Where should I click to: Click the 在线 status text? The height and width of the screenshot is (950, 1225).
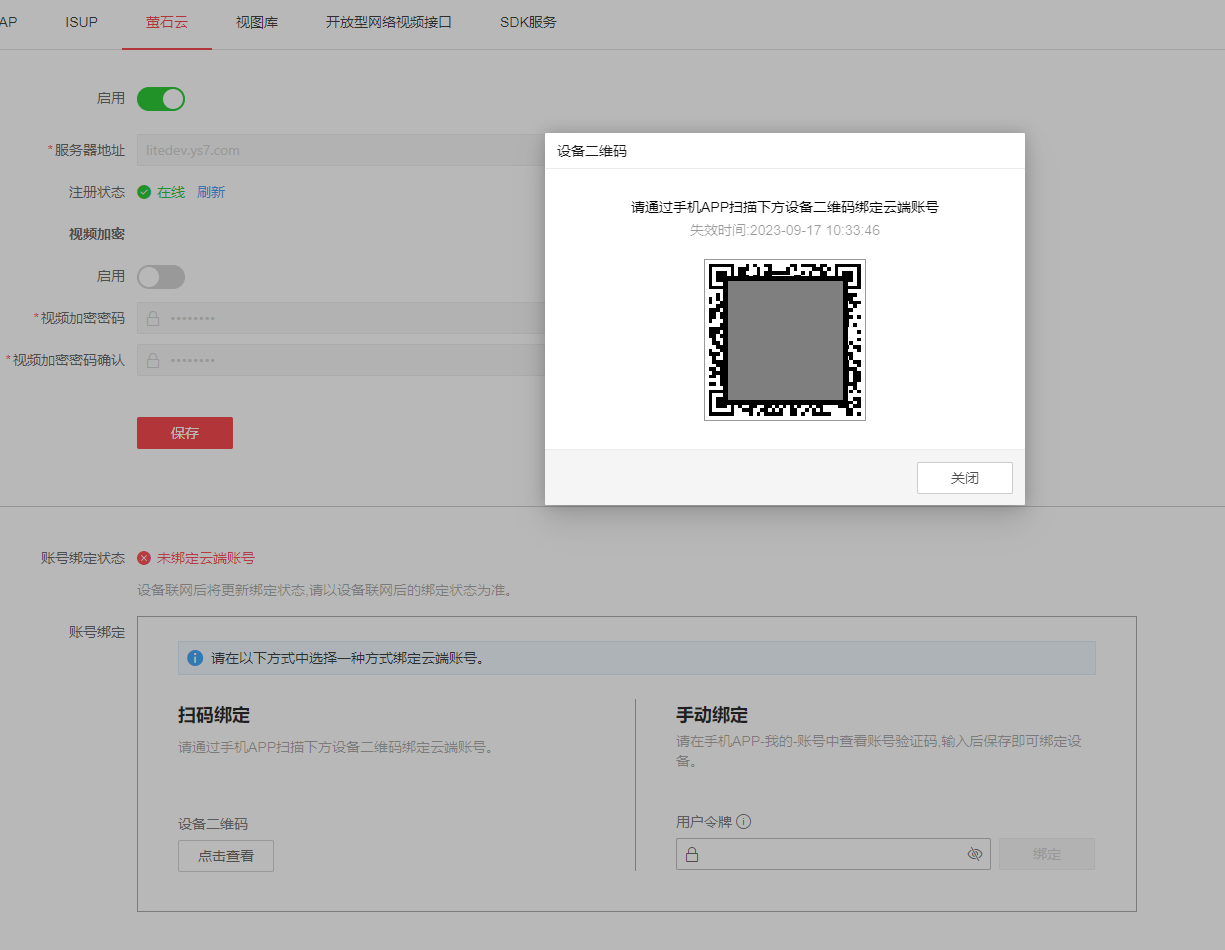click(171, 192)
